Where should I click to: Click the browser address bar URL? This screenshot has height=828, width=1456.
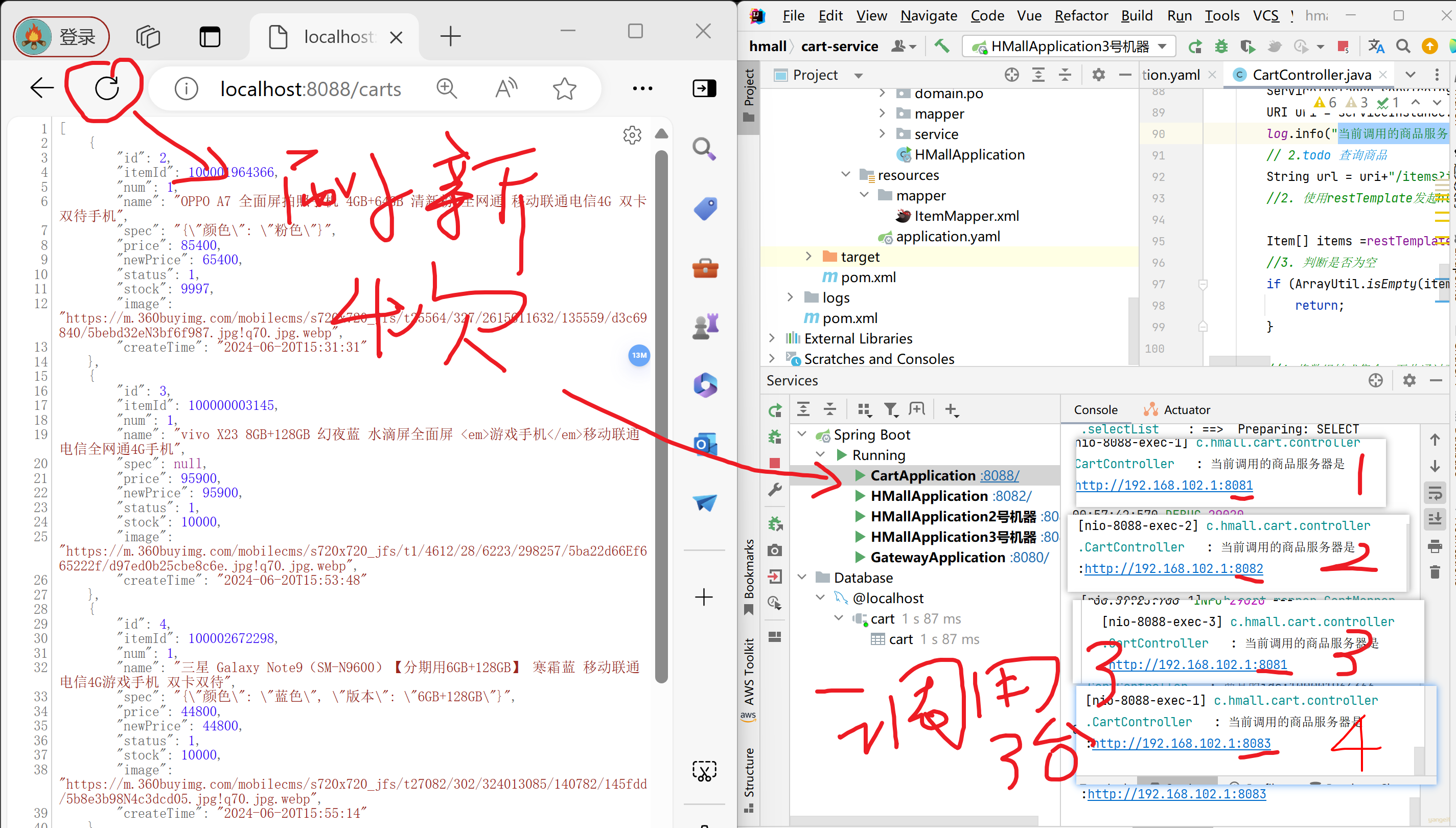310,89
